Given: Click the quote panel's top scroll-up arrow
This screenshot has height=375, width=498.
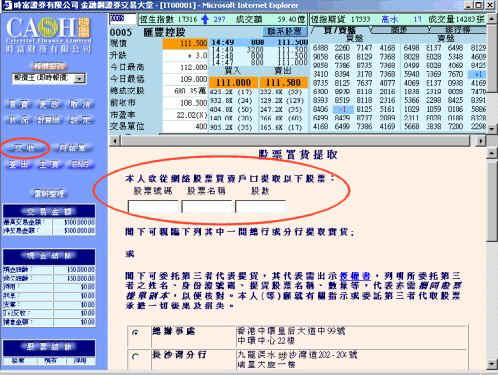Looking at the screenshot, I should click(x=492, y=19).
